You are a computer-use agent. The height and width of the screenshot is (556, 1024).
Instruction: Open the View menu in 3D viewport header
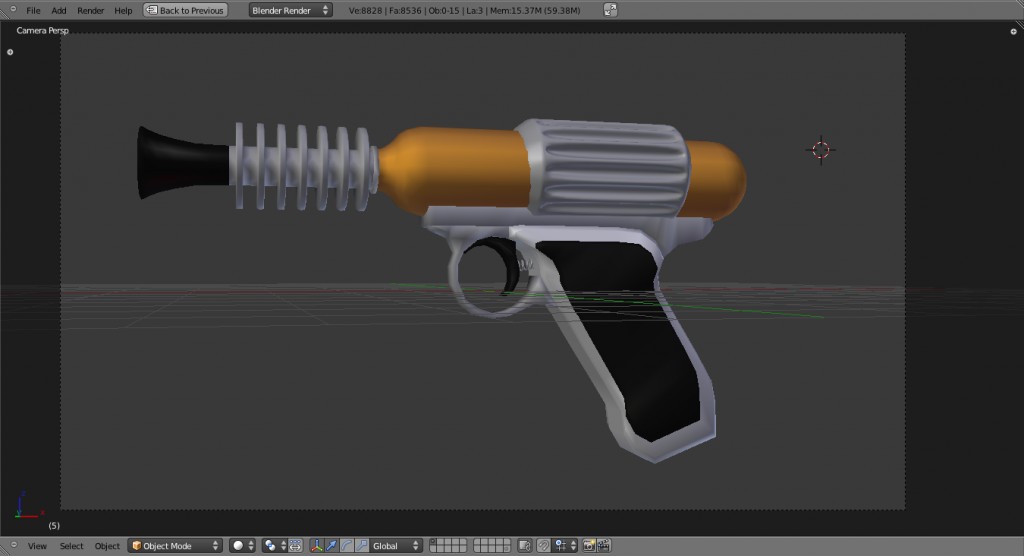(37, 546)
